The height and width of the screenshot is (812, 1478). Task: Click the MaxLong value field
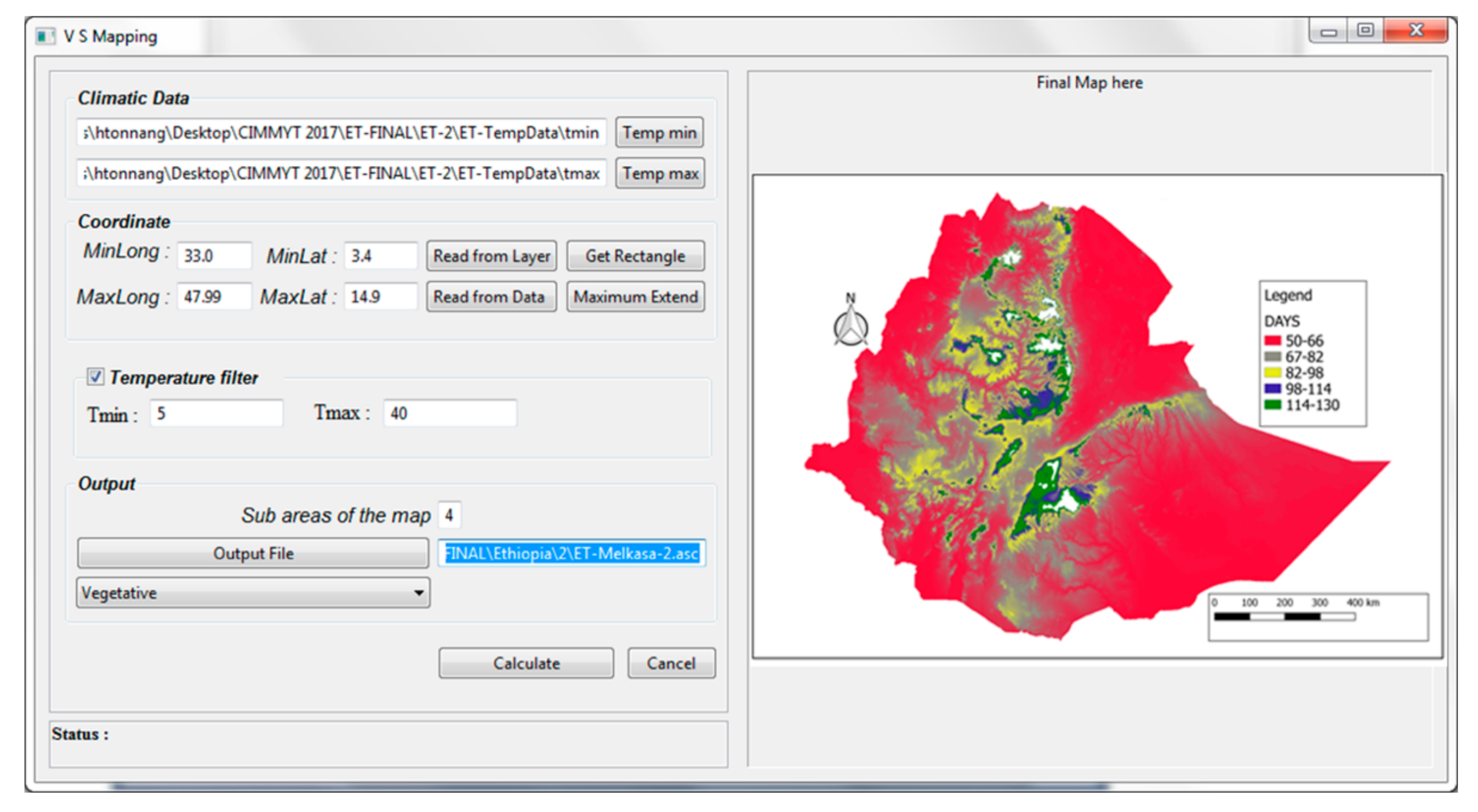[x=214, y=296]
